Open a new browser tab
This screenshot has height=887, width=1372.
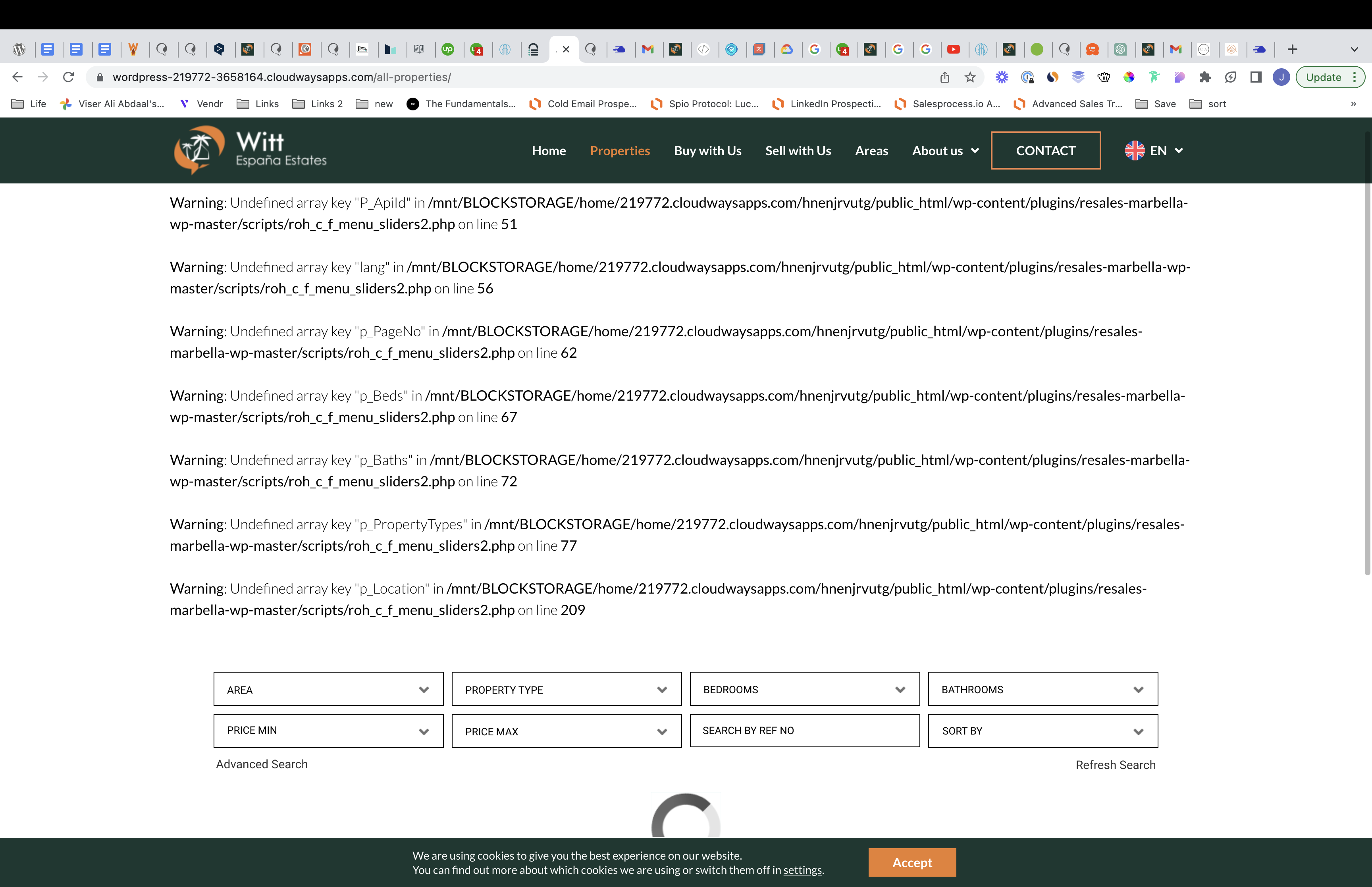click(x=1293, y=50)
